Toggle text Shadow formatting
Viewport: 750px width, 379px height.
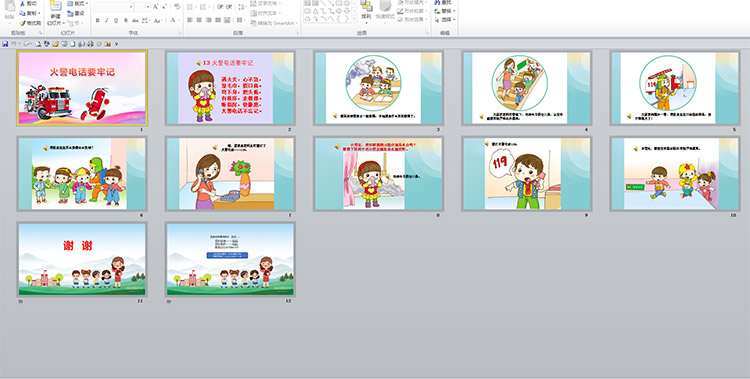pyautogui.click(x=126, y=21)
